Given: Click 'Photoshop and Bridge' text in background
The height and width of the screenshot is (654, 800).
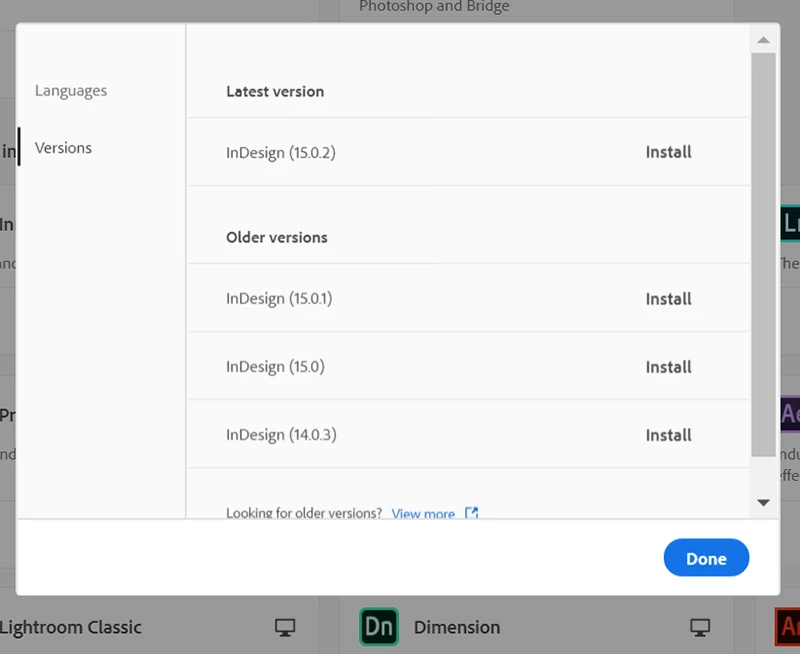Looking at the screenshot, I should coord(434,7).
